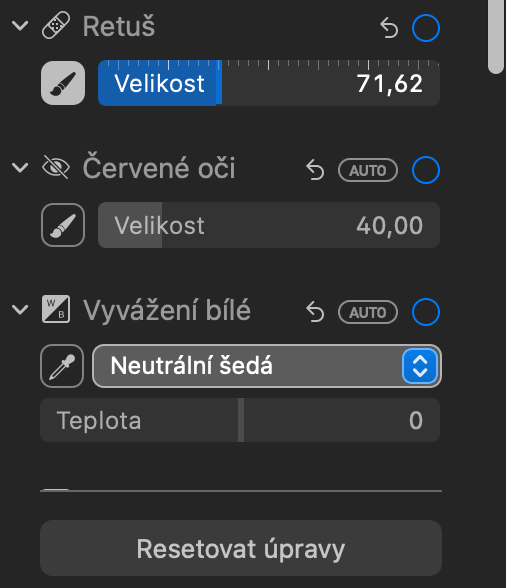This screenshot has width=506, height=588.
Task: Collapse the Červené oči section
Action: pos(20,167)
